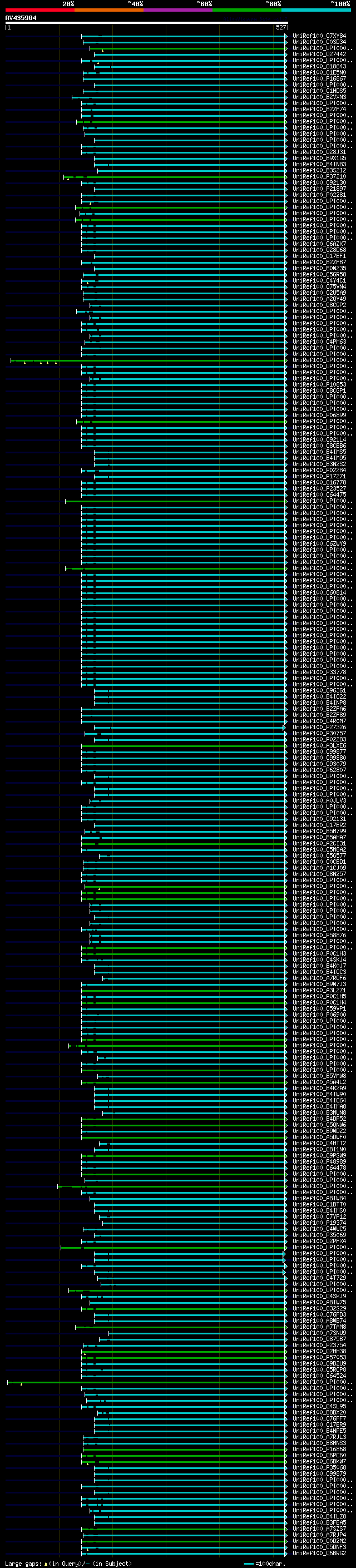
Task: Open hit UniRef100_Q8N257
Action: click(x=319, y=874)
